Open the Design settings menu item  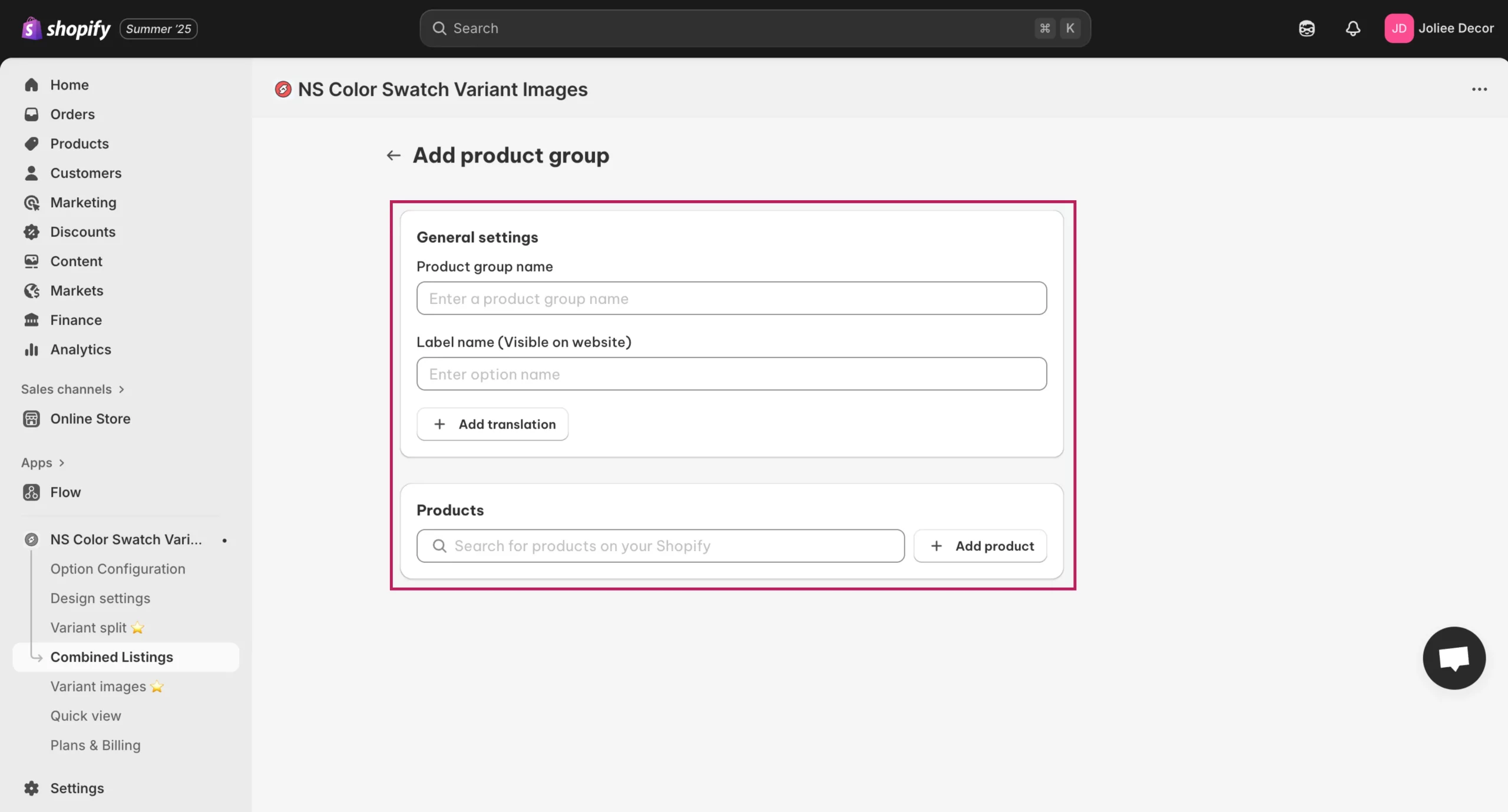point(100,598)
